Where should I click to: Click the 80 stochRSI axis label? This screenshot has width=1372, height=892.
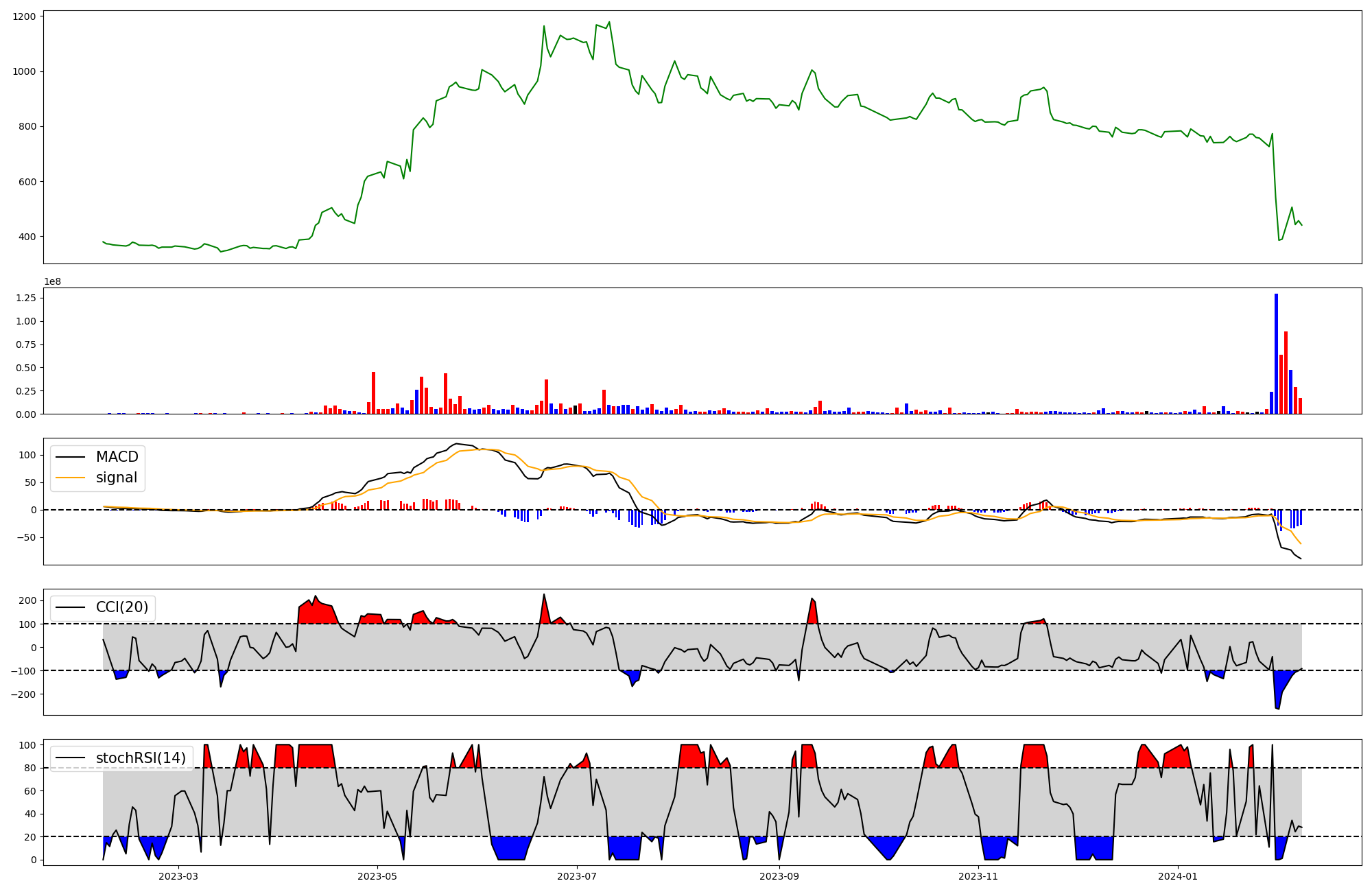pos(31,768)
